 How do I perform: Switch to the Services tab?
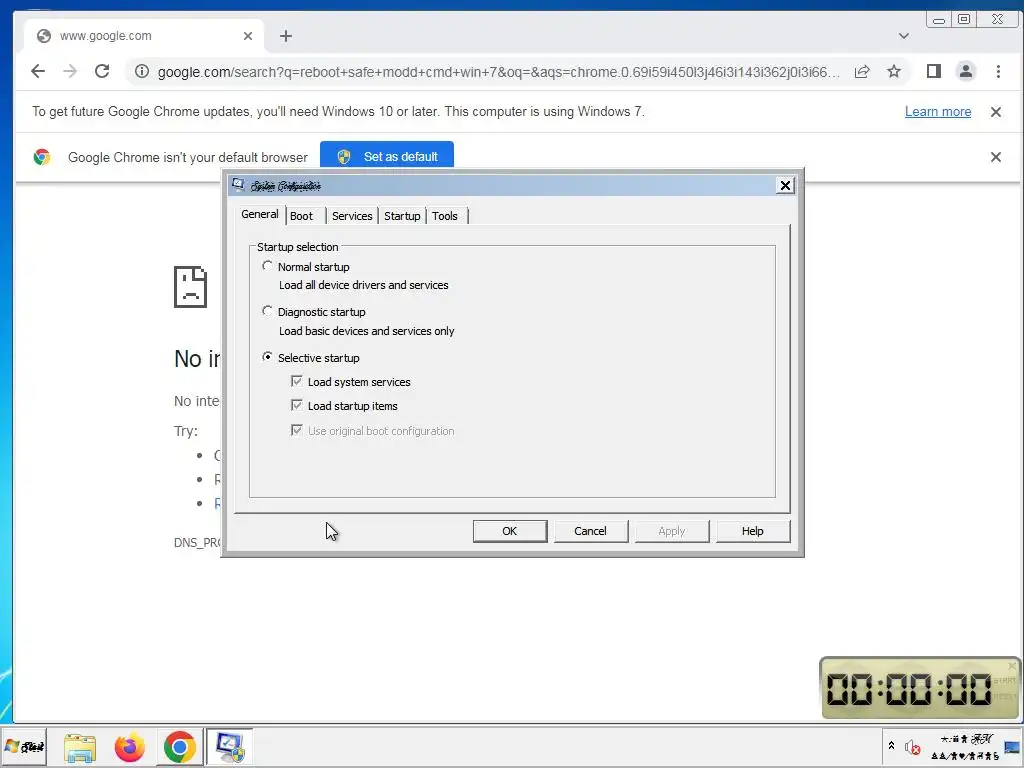click(352, 216)
